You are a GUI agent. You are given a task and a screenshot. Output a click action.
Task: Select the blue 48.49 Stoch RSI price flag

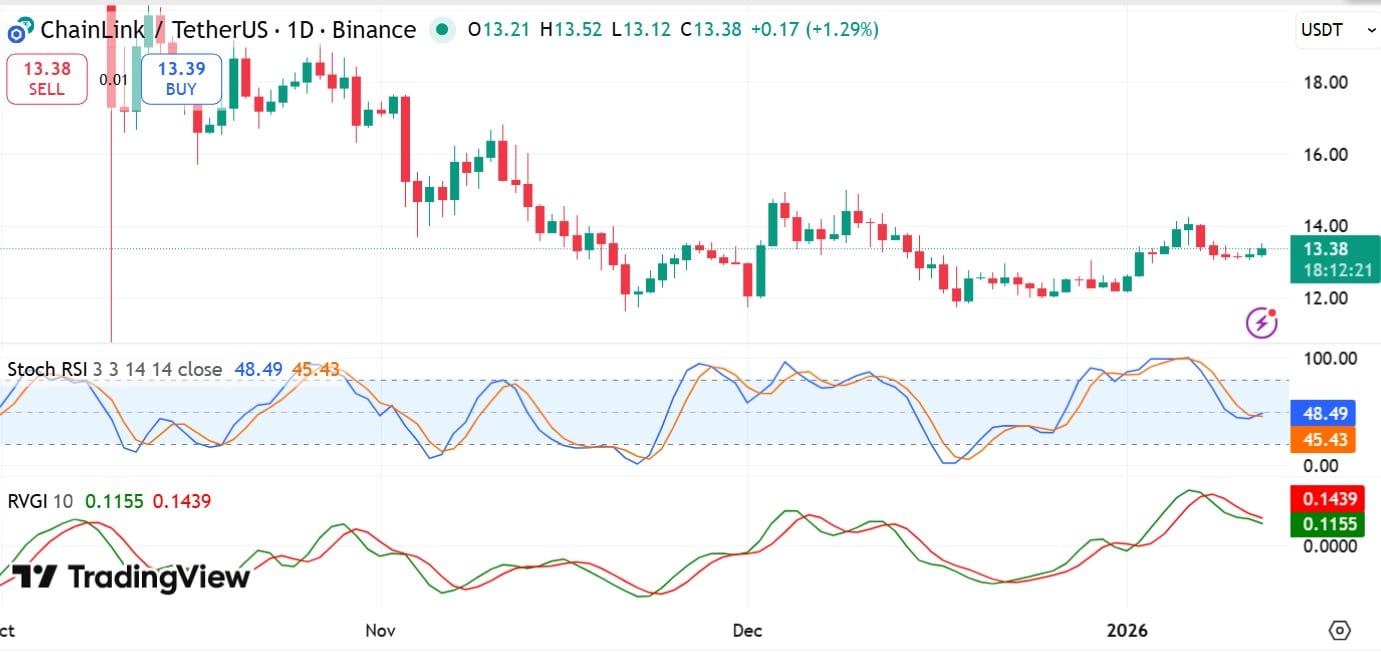tap(1323, 412)
